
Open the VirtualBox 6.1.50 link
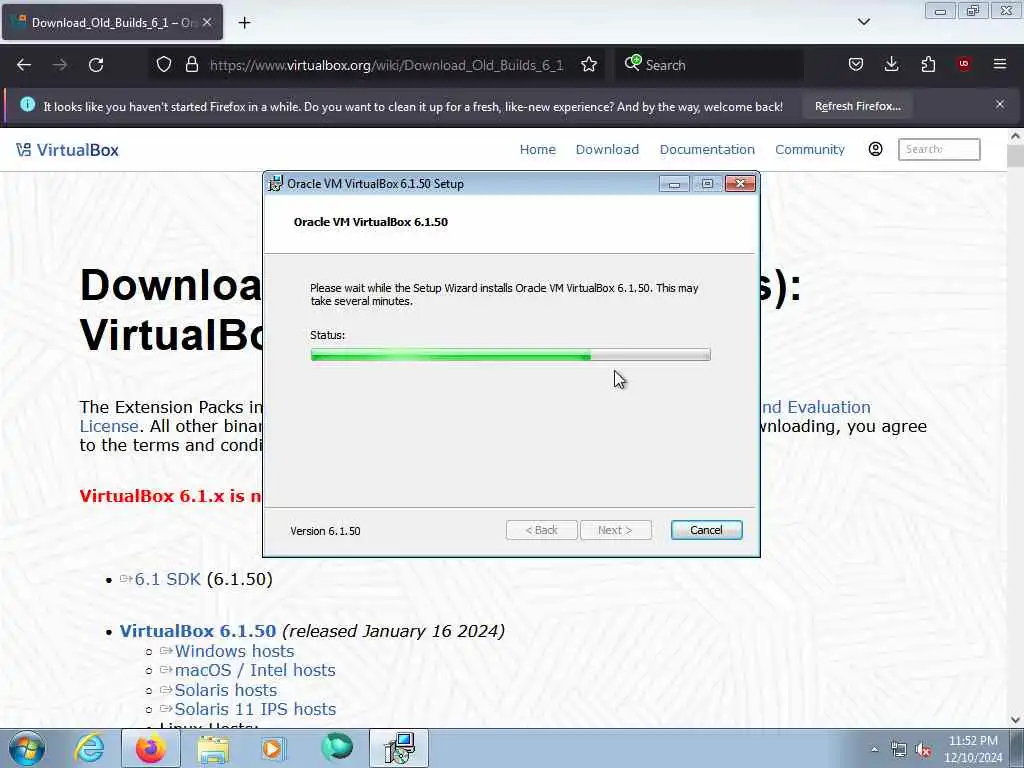click(198, 631)
